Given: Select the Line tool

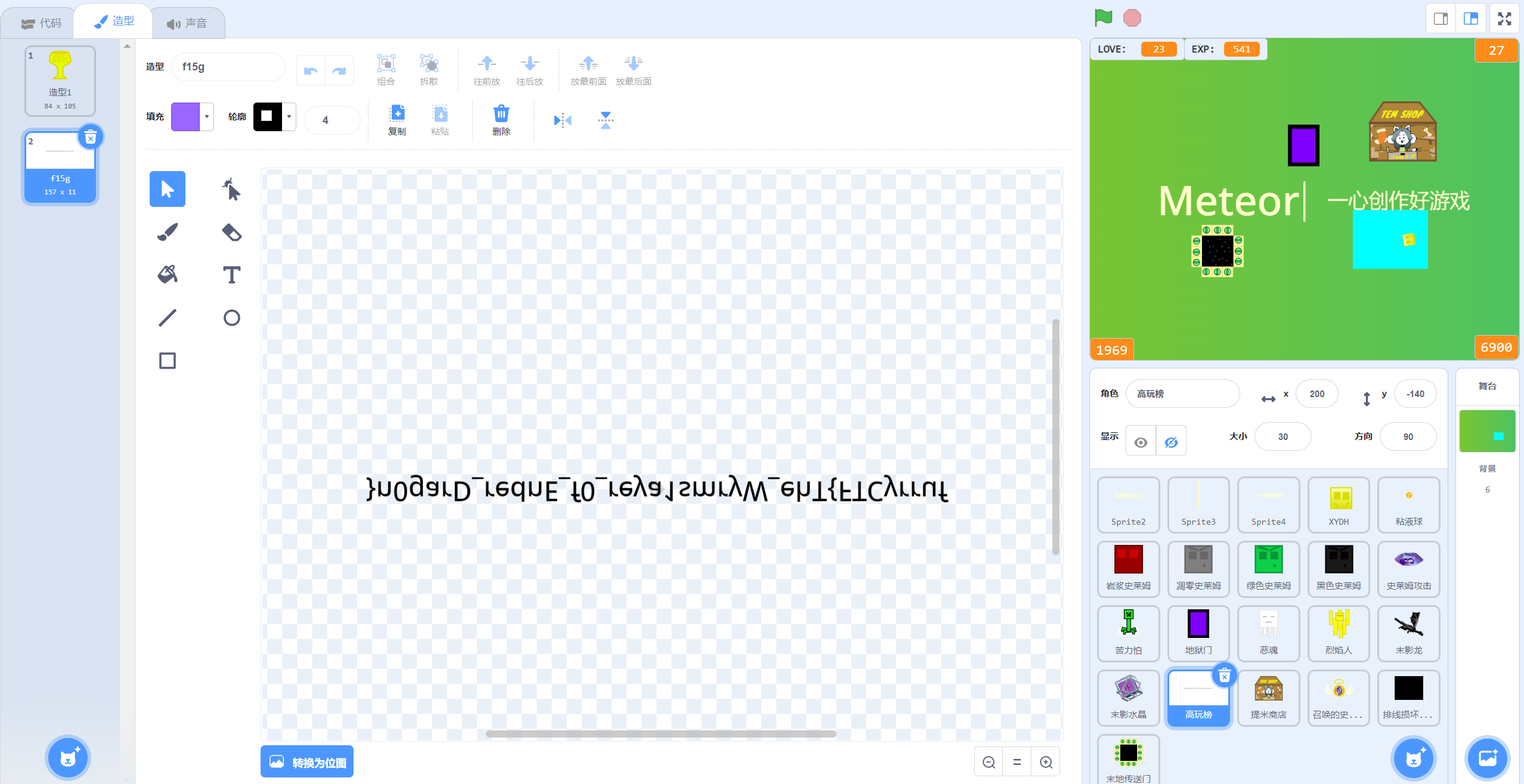Looking at the screenshot, I should [168, 318].
